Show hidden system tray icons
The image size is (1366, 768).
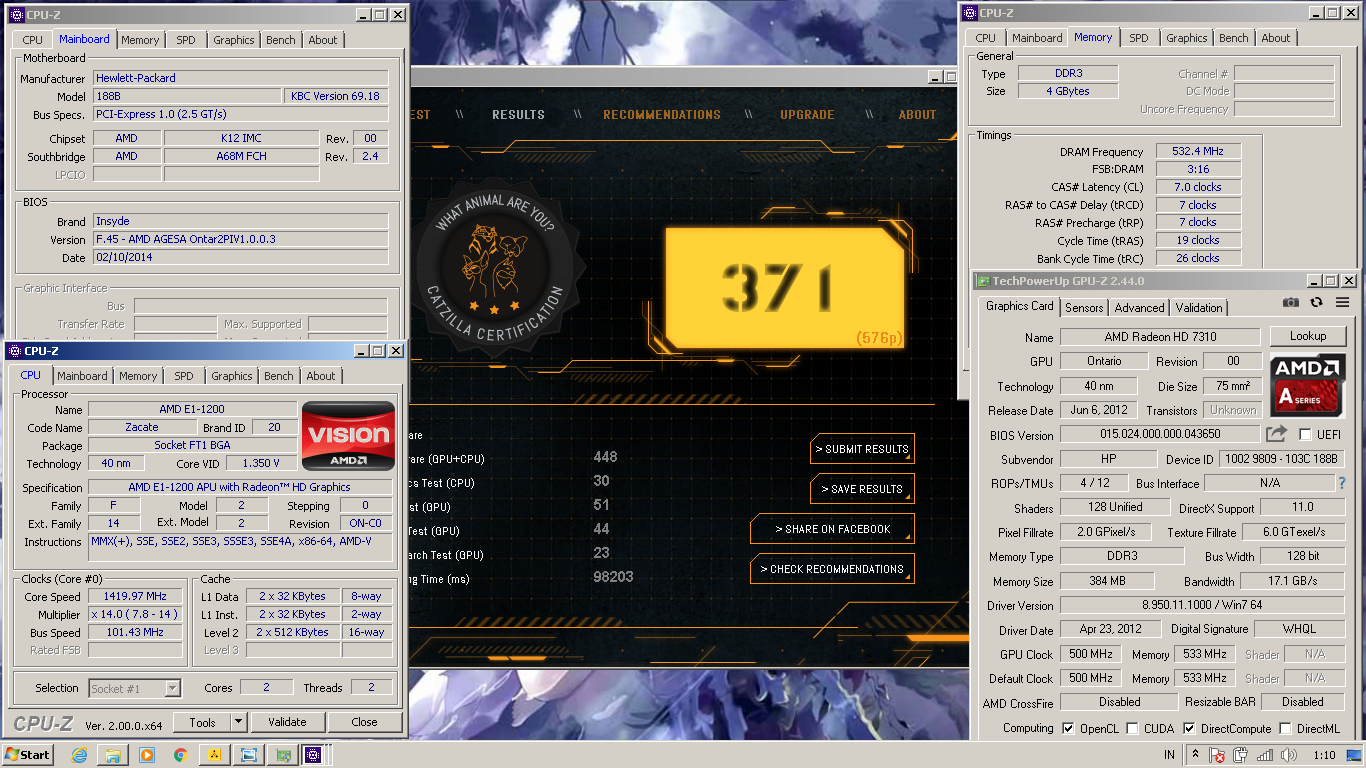tap(1195, 755)
